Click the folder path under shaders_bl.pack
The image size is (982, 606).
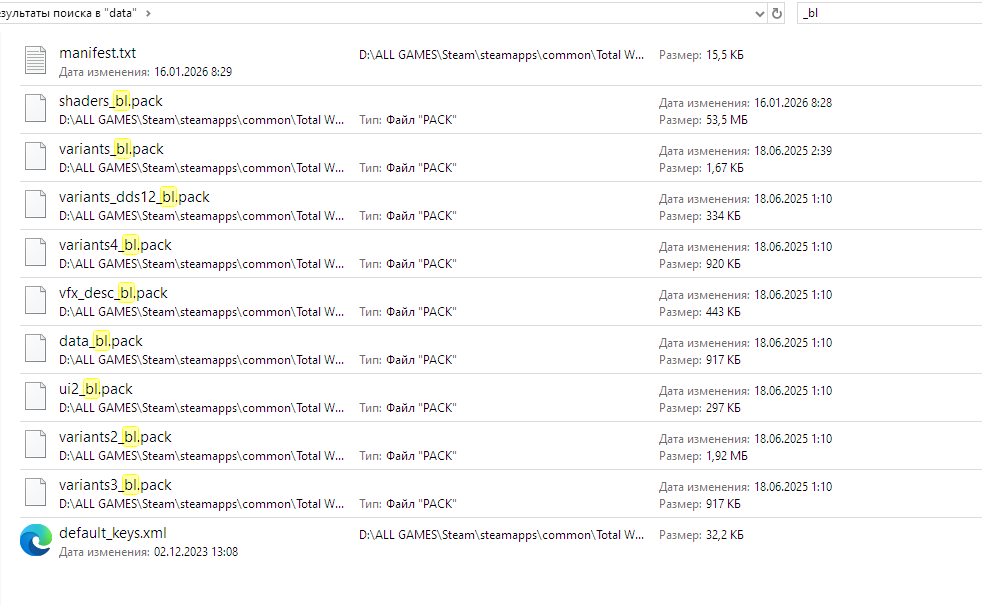pos(202,120)
